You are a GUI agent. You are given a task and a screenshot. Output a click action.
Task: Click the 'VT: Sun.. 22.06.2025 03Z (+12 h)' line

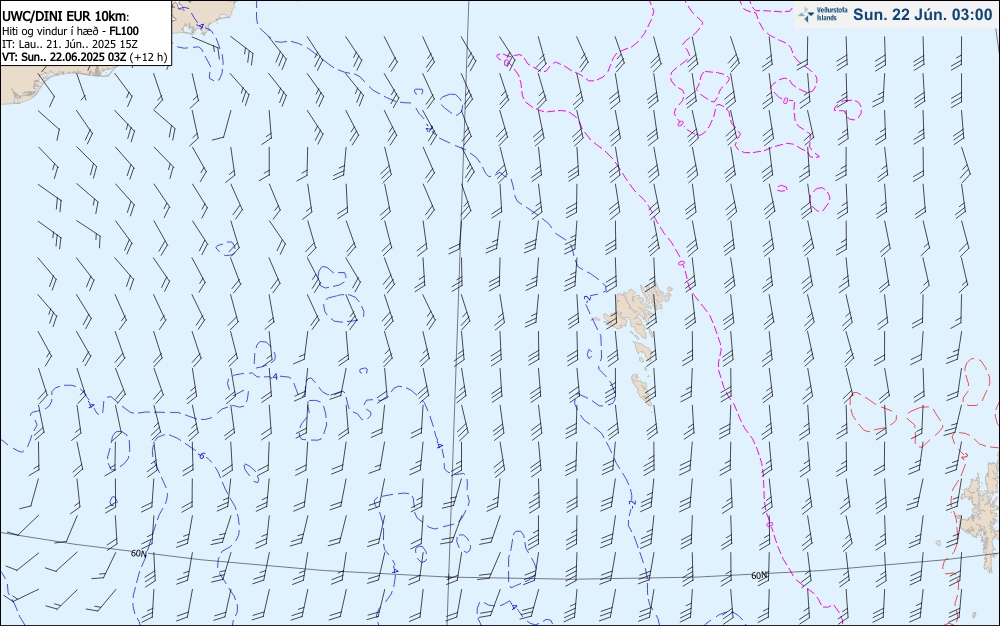85,57
